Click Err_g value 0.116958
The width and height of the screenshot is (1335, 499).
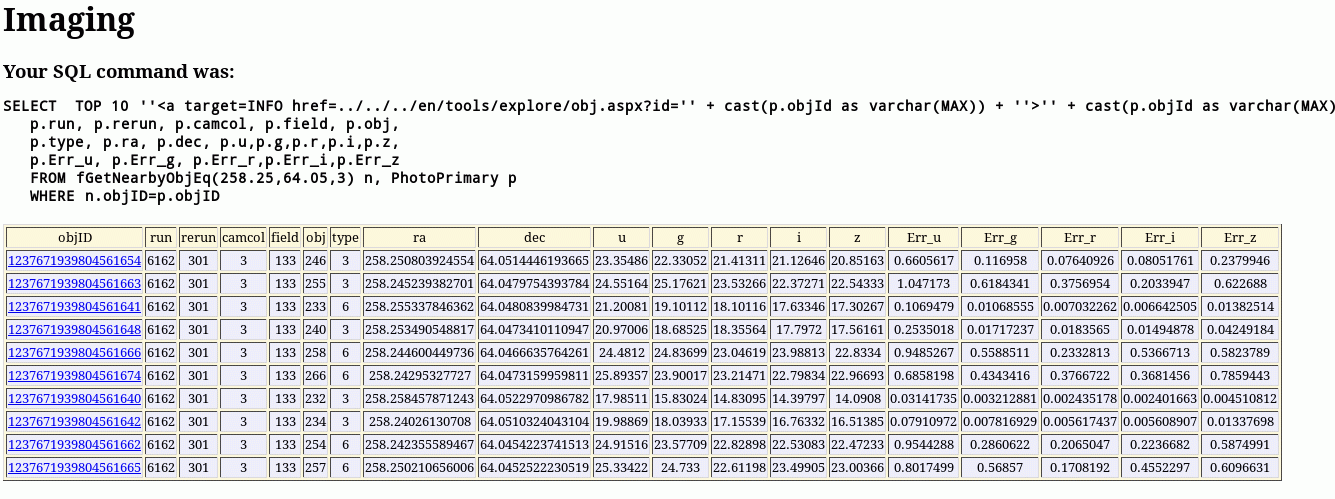(x=1000, y=260)
